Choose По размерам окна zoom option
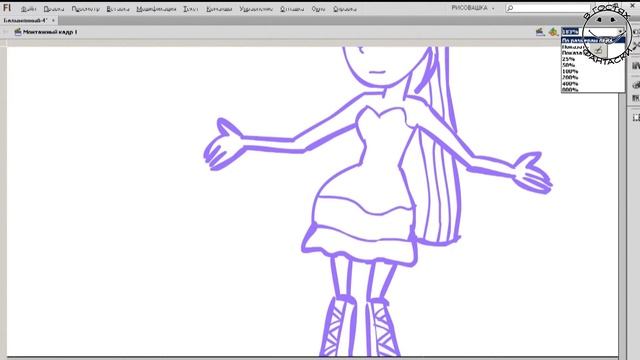Viewport: 640px width, 360px height. point(593,40)
